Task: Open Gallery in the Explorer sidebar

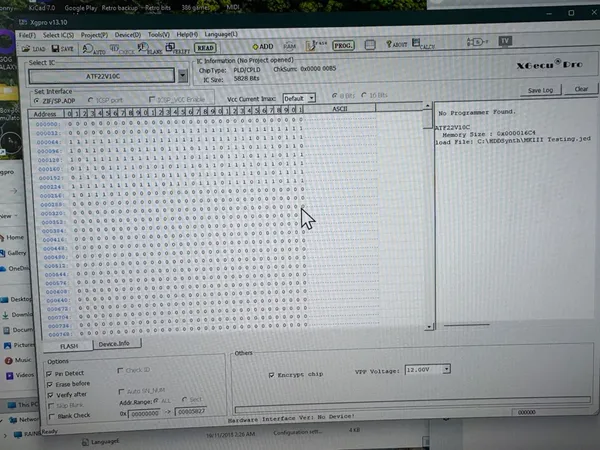Action: click(x=13, y=253)
